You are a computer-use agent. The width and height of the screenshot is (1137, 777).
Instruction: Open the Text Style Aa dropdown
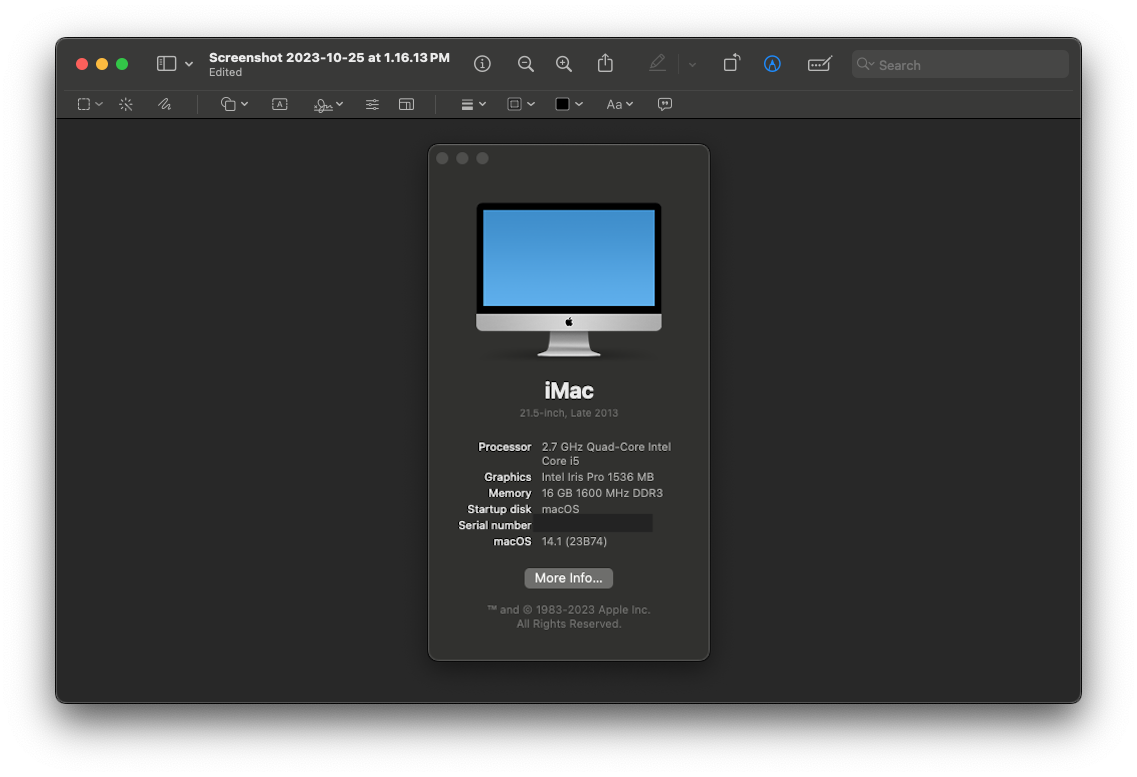619,104
